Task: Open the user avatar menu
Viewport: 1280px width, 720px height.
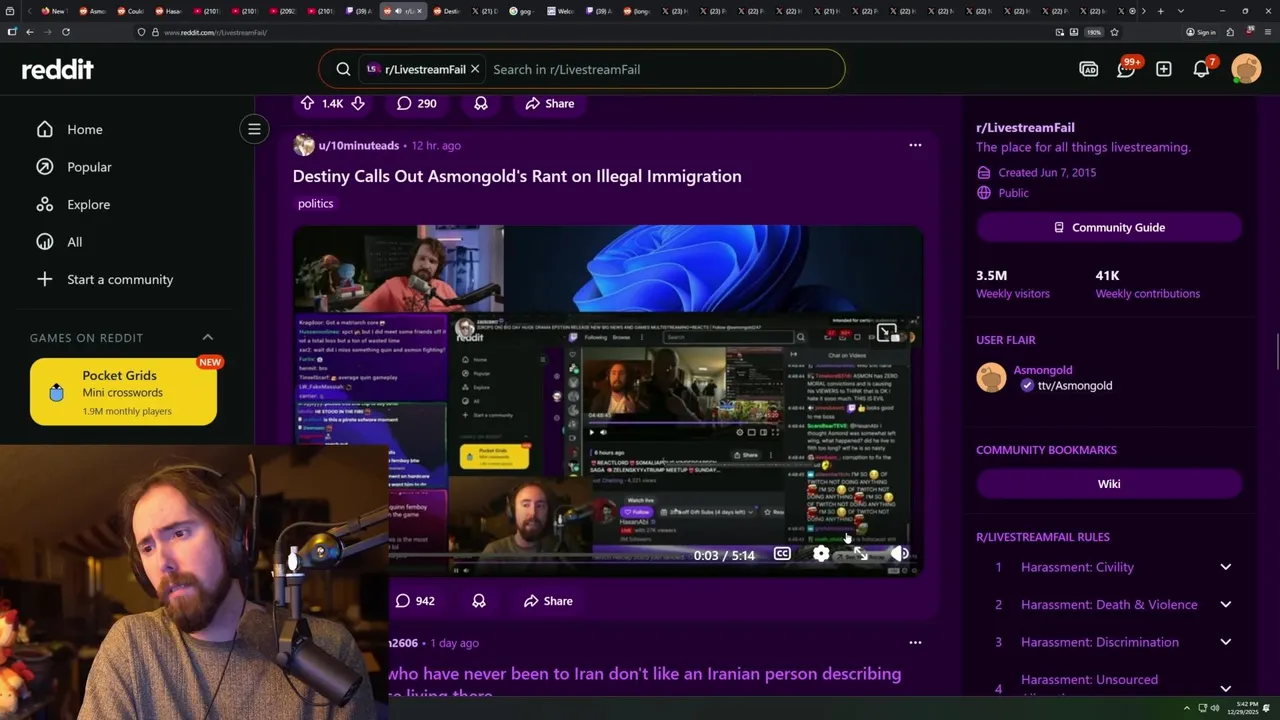Action: pyautogui.click(x=1246, y=69)
